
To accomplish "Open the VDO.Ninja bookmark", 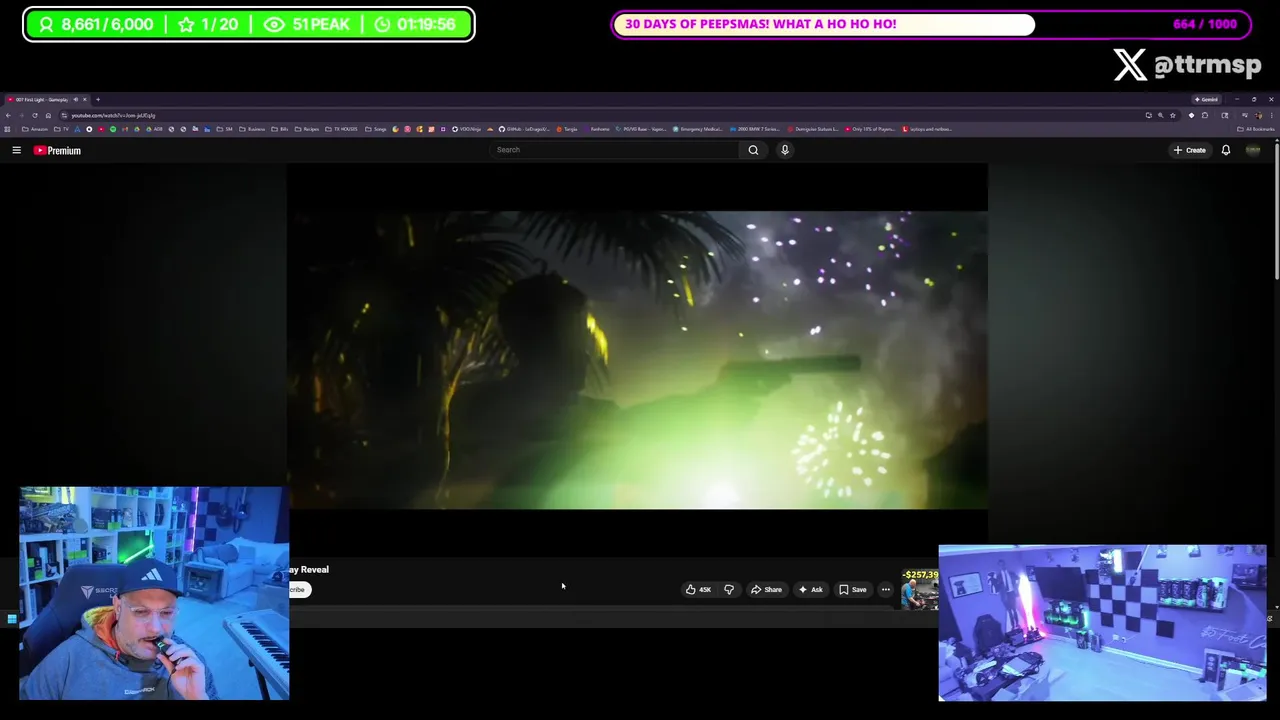I will tap(468, 129).
